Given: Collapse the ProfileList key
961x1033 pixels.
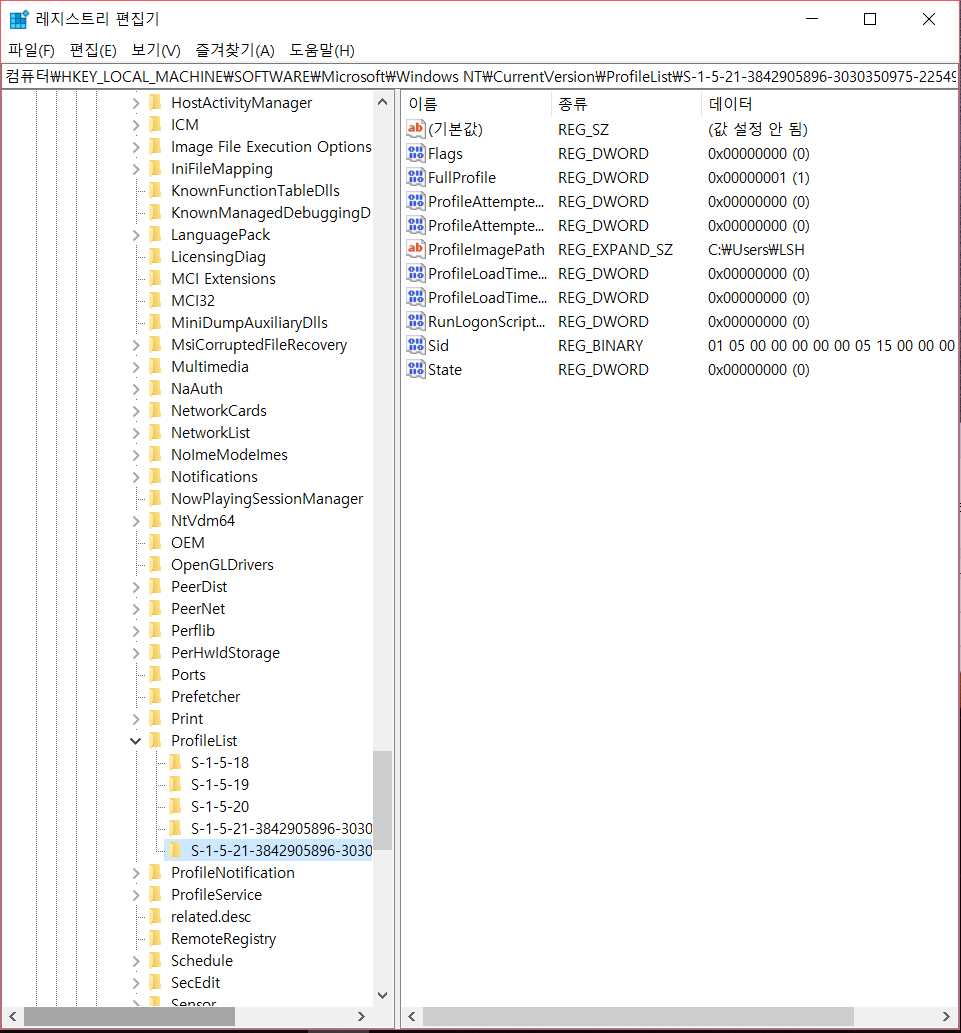Looking at the screenshot, I should coord(136,740).
